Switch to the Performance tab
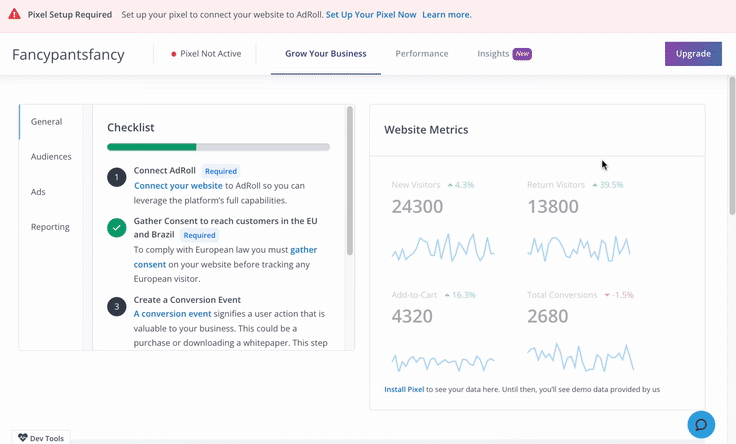Image resolution: width=736 pixels, height=444 pixels. click(421, 54)
